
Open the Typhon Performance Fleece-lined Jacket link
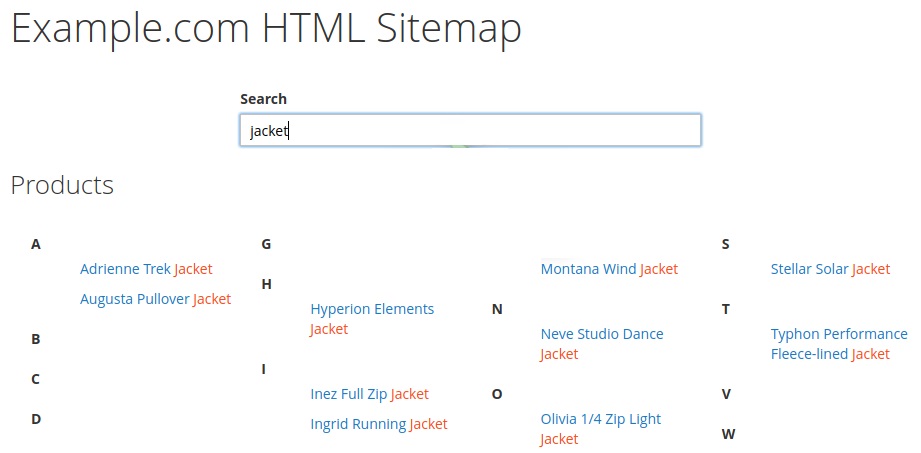pyautogui.click(x=839, y=344)
